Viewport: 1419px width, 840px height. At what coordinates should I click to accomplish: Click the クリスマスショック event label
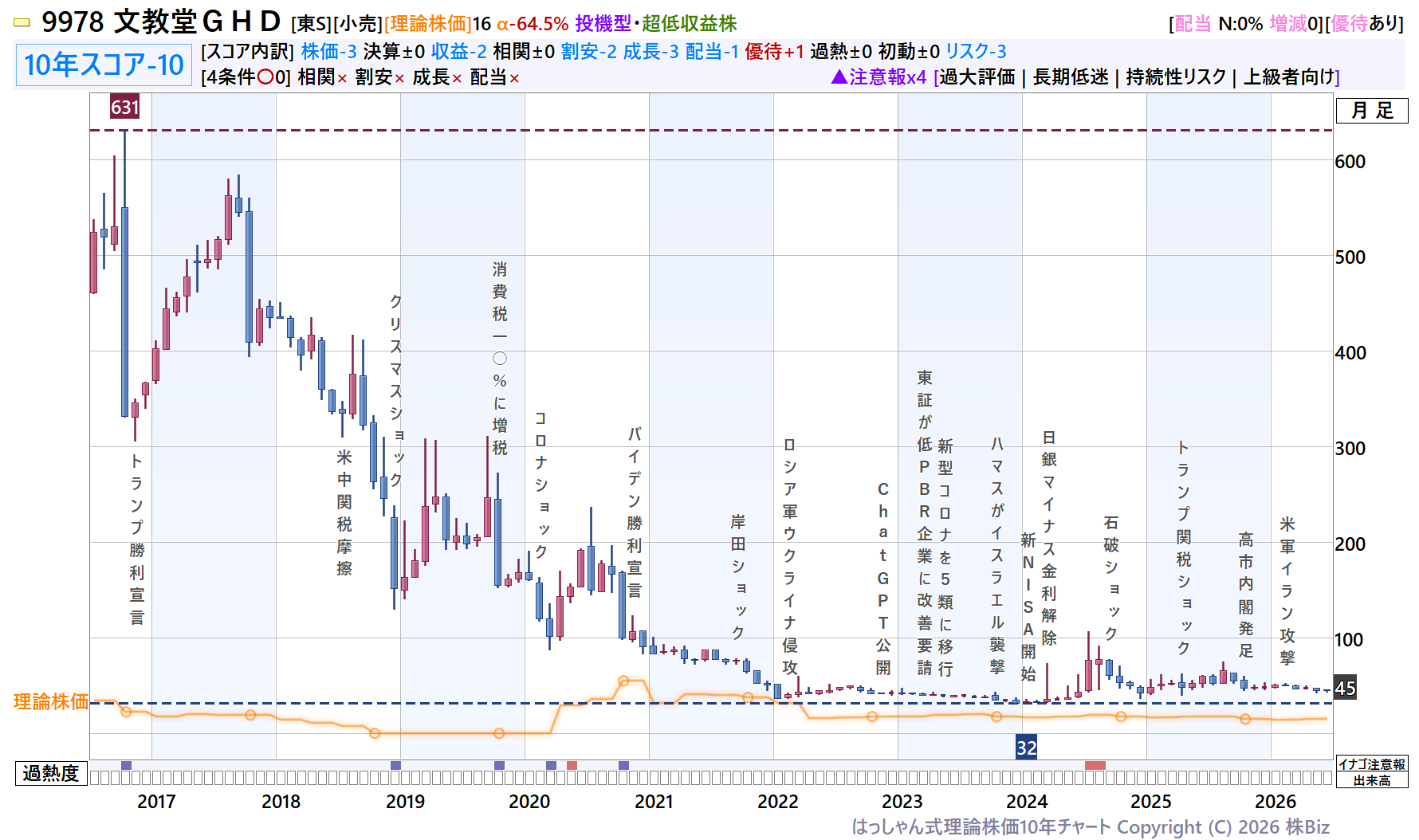pyautogui.click(x=396, y=391)
